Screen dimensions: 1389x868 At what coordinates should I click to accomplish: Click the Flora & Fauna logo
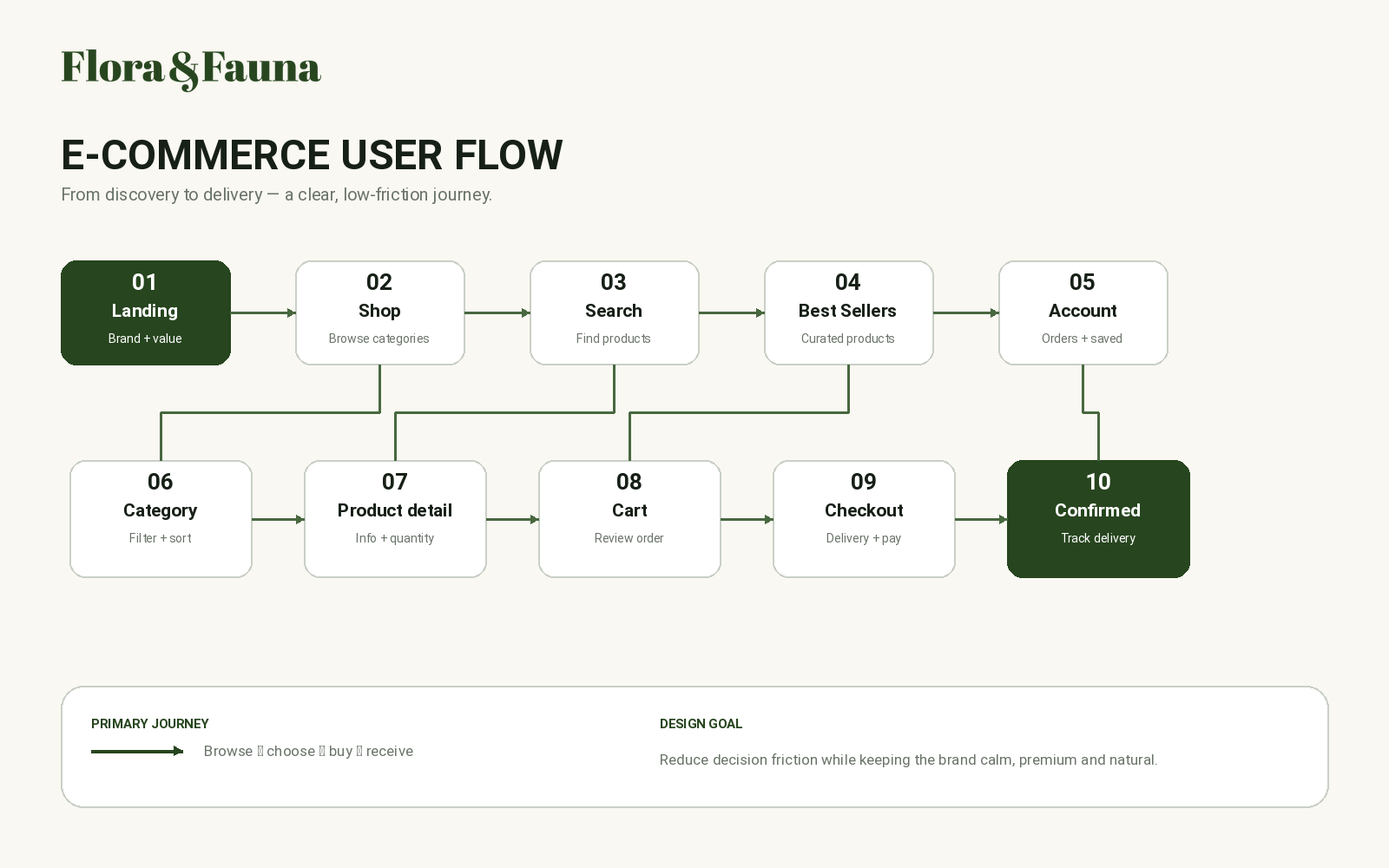[x=191, y=69]
